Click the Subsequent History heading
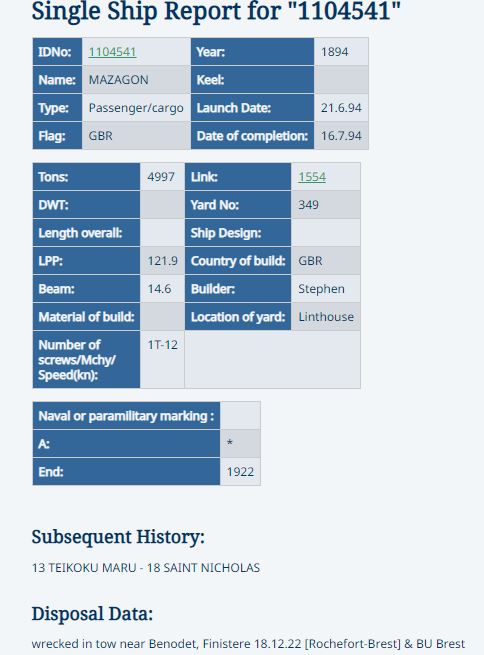 (118, 537)
